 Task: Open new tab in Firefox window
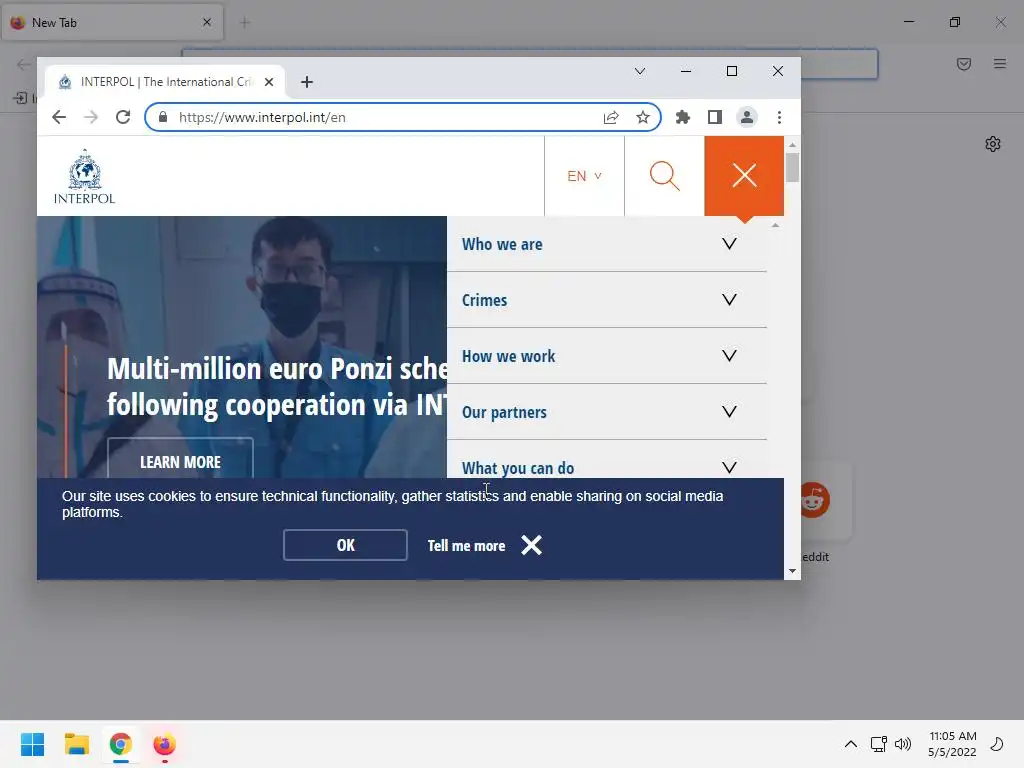click(x=245, y=23)
